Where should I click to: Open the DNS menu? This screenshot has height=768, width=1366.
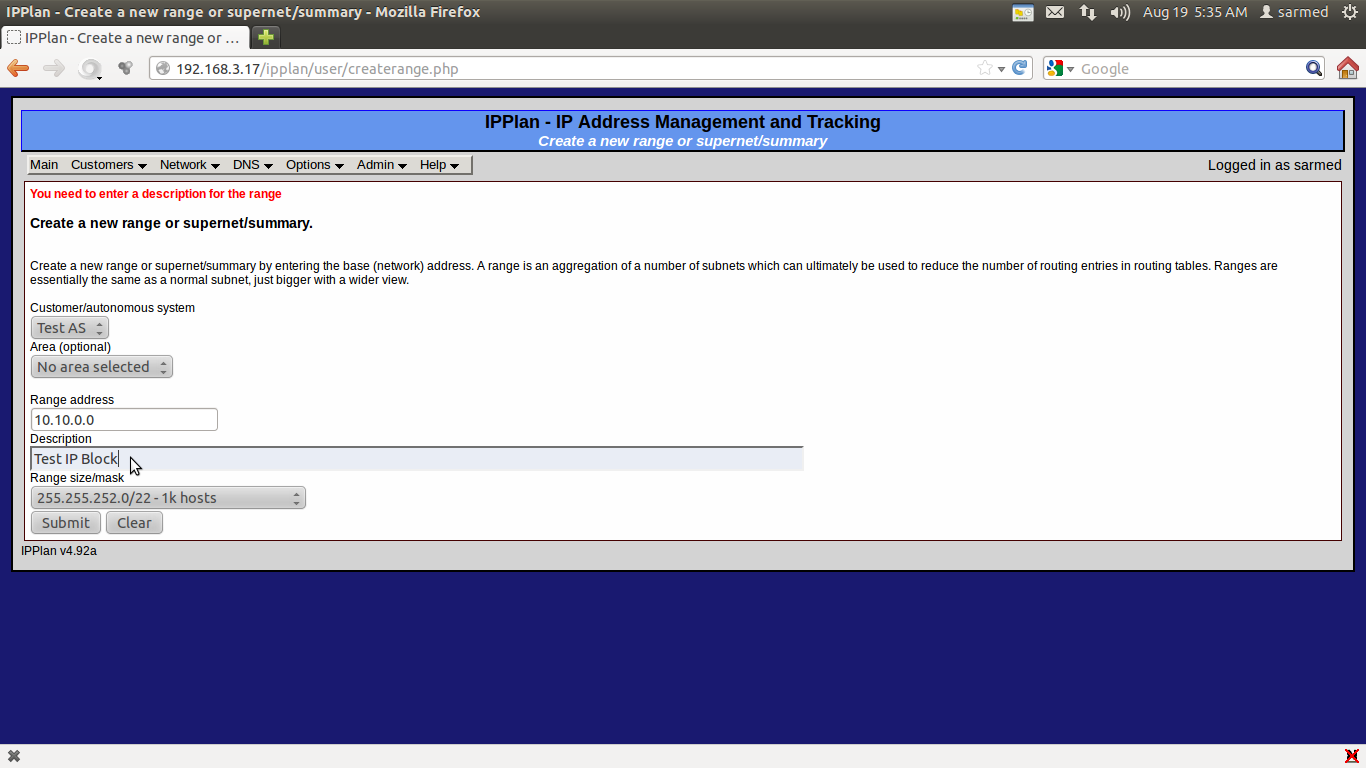tap(247, 164)
